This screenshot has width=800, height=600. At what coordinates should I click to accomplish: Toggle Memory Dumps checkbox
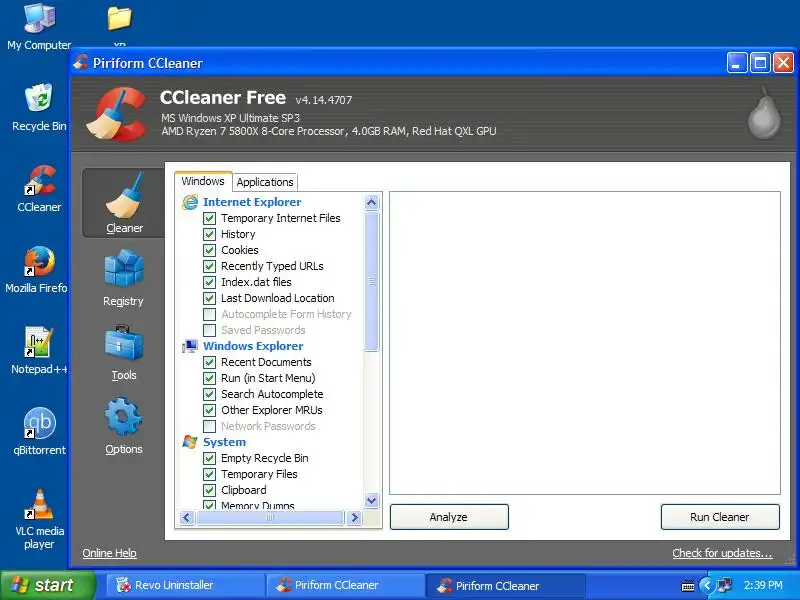(x=209, y=505)
